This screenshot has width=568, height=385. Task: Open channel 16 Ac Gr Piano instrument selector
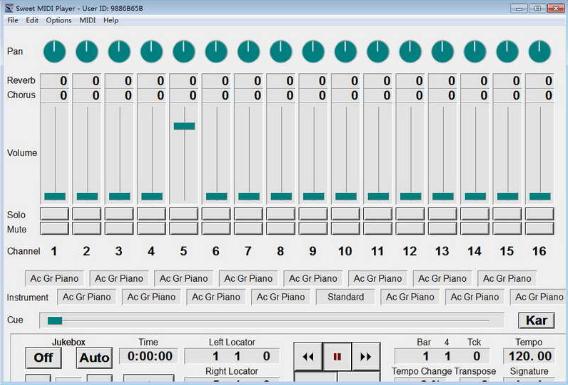pyautogui.click(x=539, y=297)
